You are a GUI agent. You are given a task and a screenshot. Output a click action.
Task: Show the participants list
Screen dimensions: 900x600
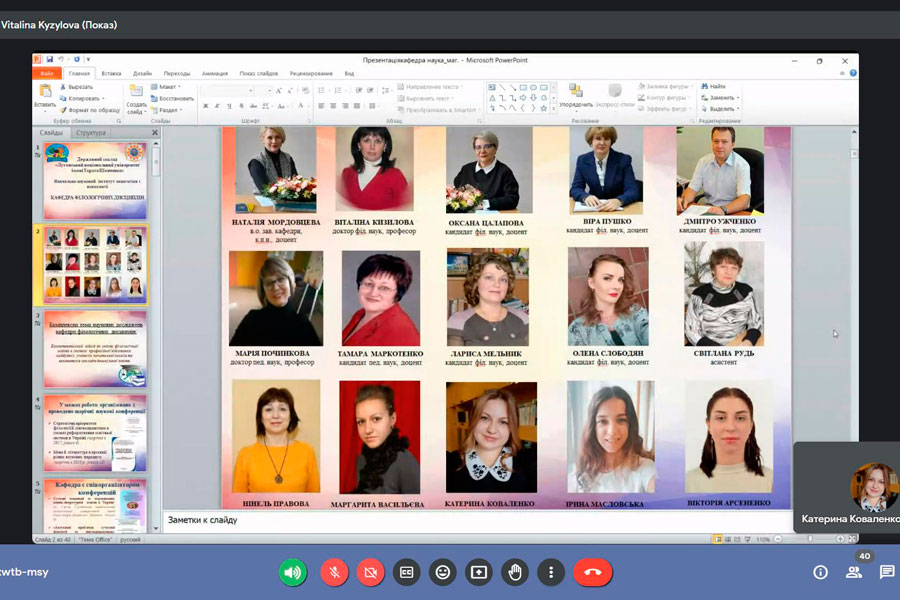point(854,572)
